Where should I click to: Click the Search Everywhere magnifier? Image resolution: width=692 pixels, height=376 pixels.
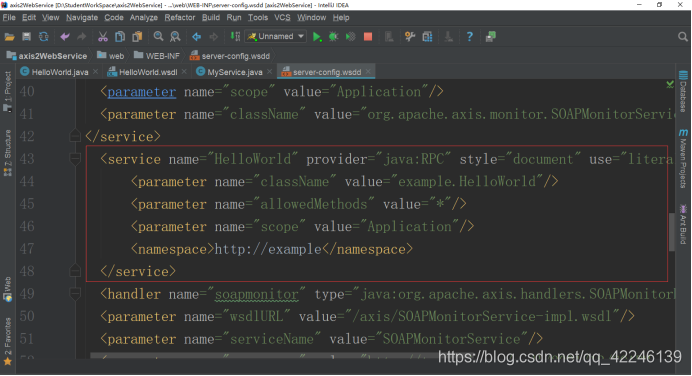coord(683,37)
